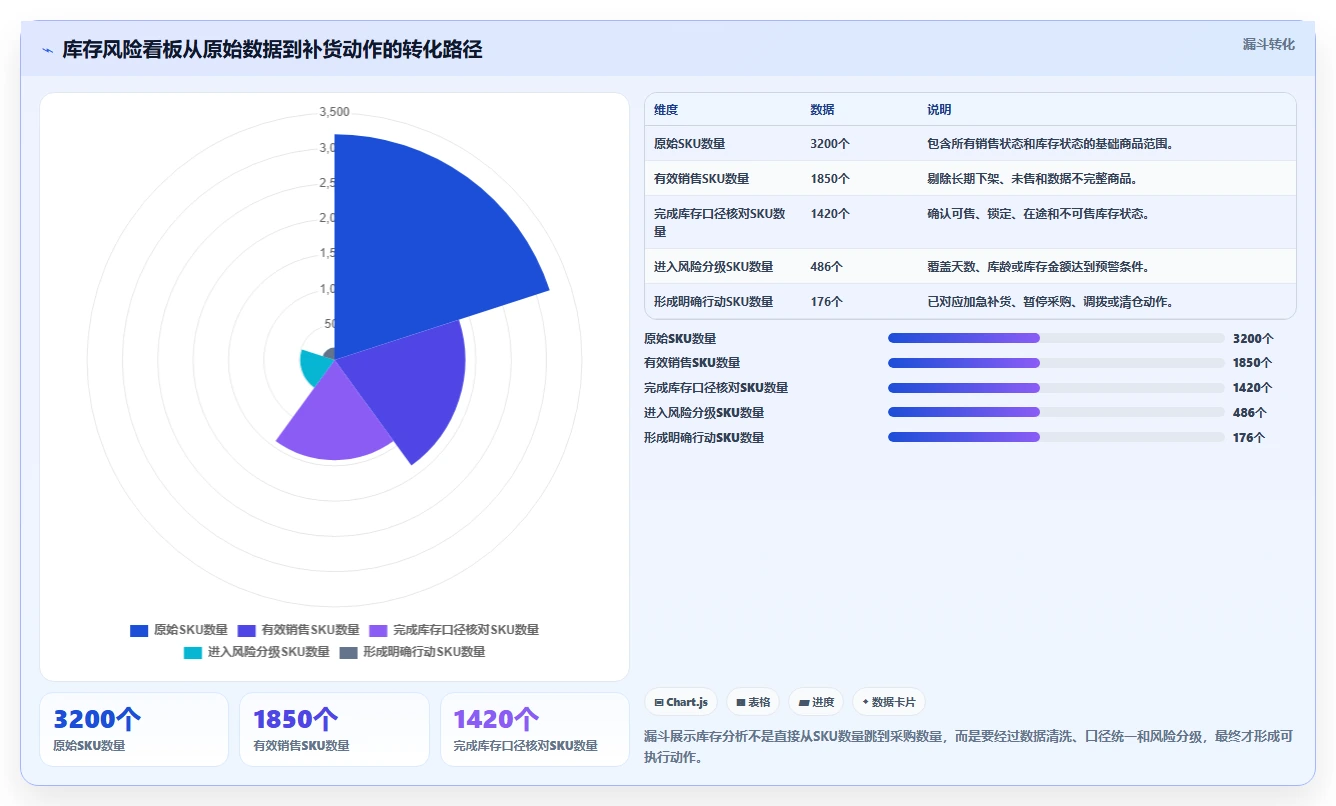Click table cell 486个
The height and width of the screenshot is (806, 1336).
coord(827,267)
